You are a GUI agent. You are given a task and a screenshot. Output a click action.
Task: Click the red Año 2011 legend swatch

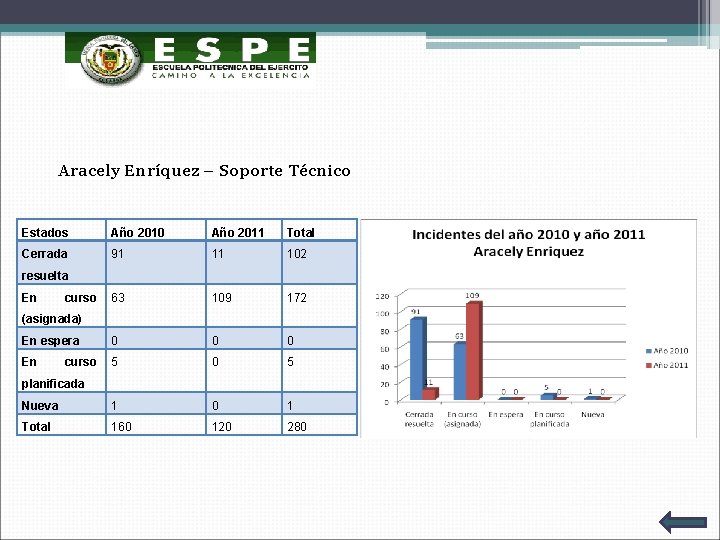[649, 366]
